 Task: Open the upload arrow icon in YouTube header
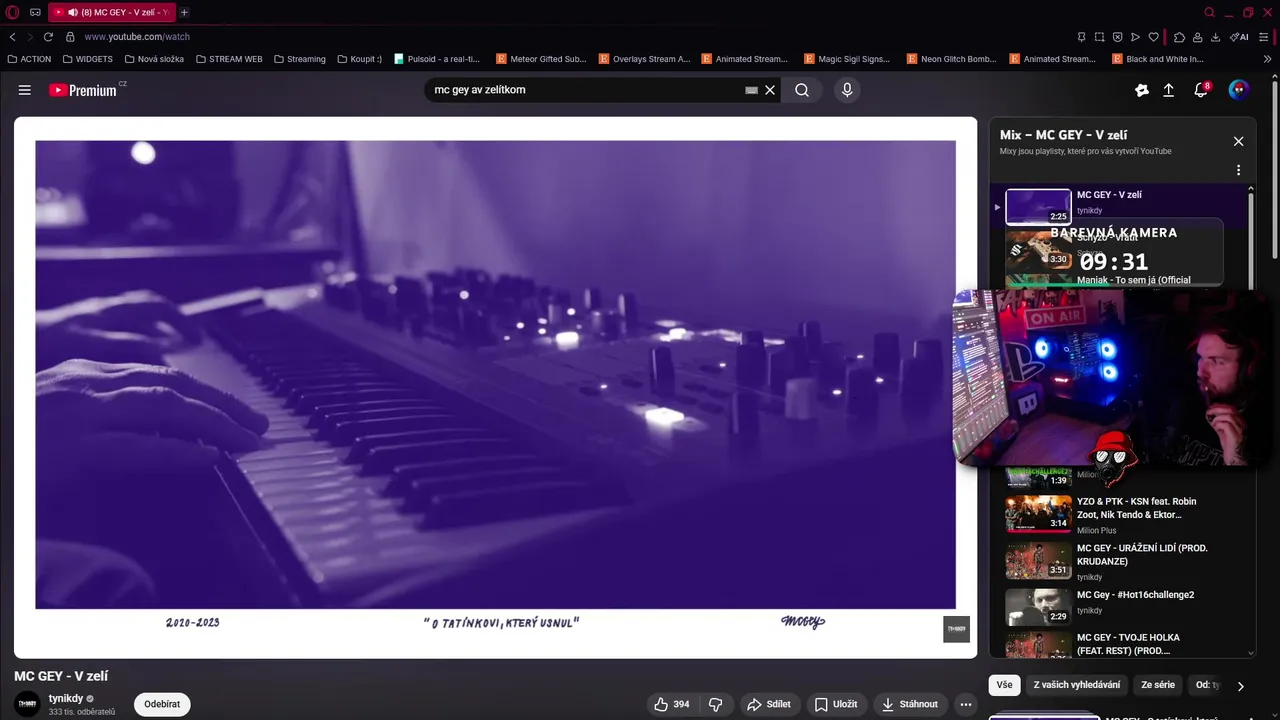pos(1168,90)
